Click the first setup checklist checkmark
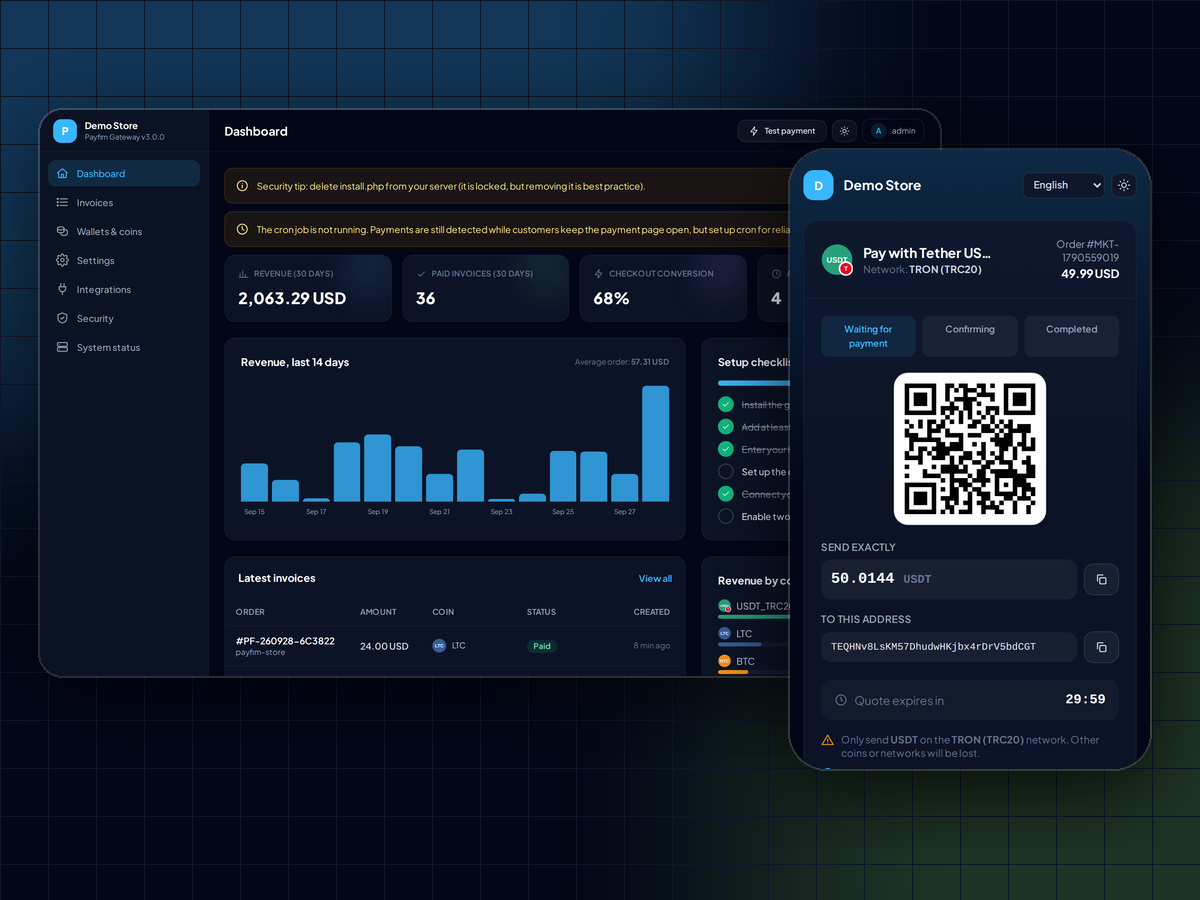 tap(726, 404)
